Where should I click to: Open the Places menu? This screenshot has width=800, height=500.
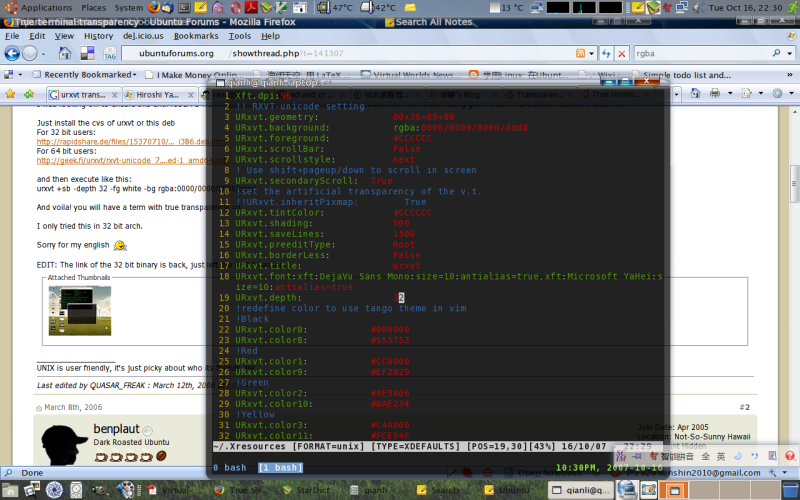point(93,8)
